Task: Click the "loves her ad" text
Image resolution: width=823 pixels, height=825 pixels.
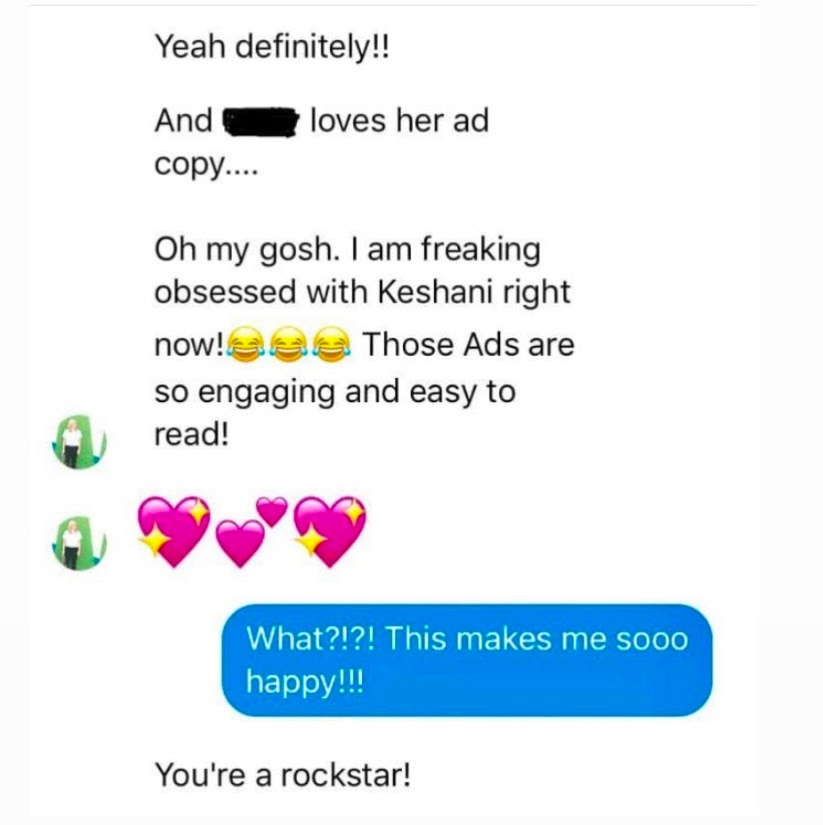Action: click(399, 120)
